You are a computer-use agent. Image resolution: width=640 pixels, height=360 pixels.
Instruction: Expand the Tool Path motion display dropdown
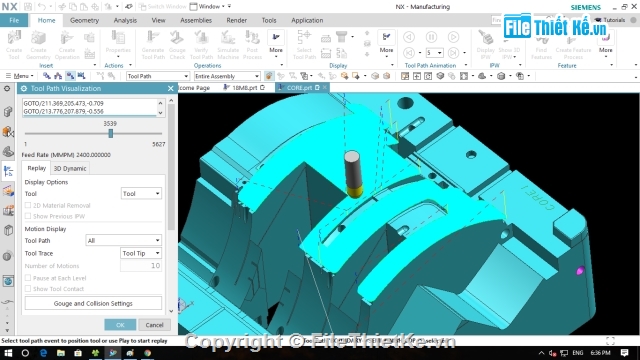point(123,240)
